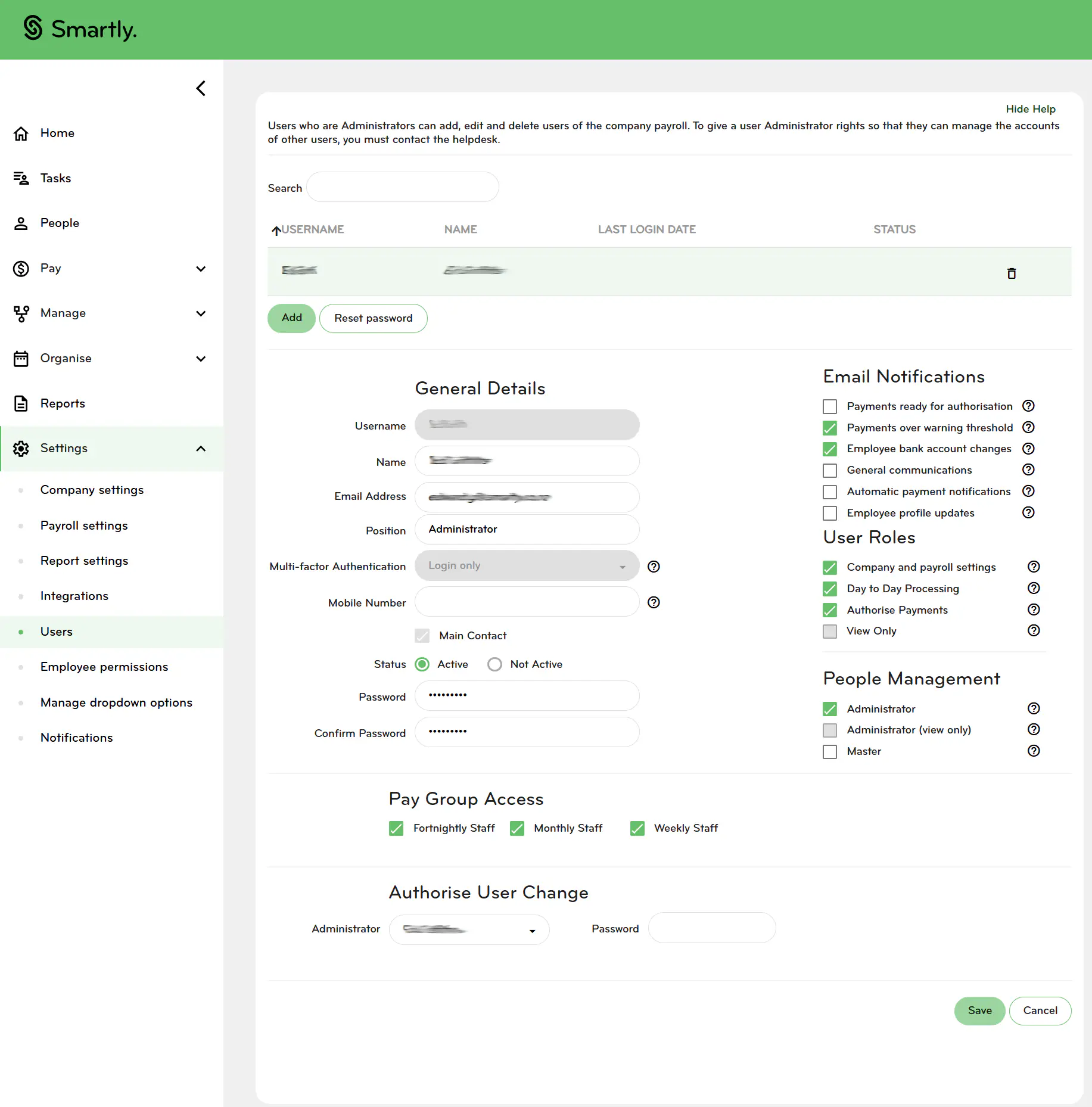Screen dimensions: 1092x1107
Task: Open help for View Only role
Action: (x=1034, y=630)
